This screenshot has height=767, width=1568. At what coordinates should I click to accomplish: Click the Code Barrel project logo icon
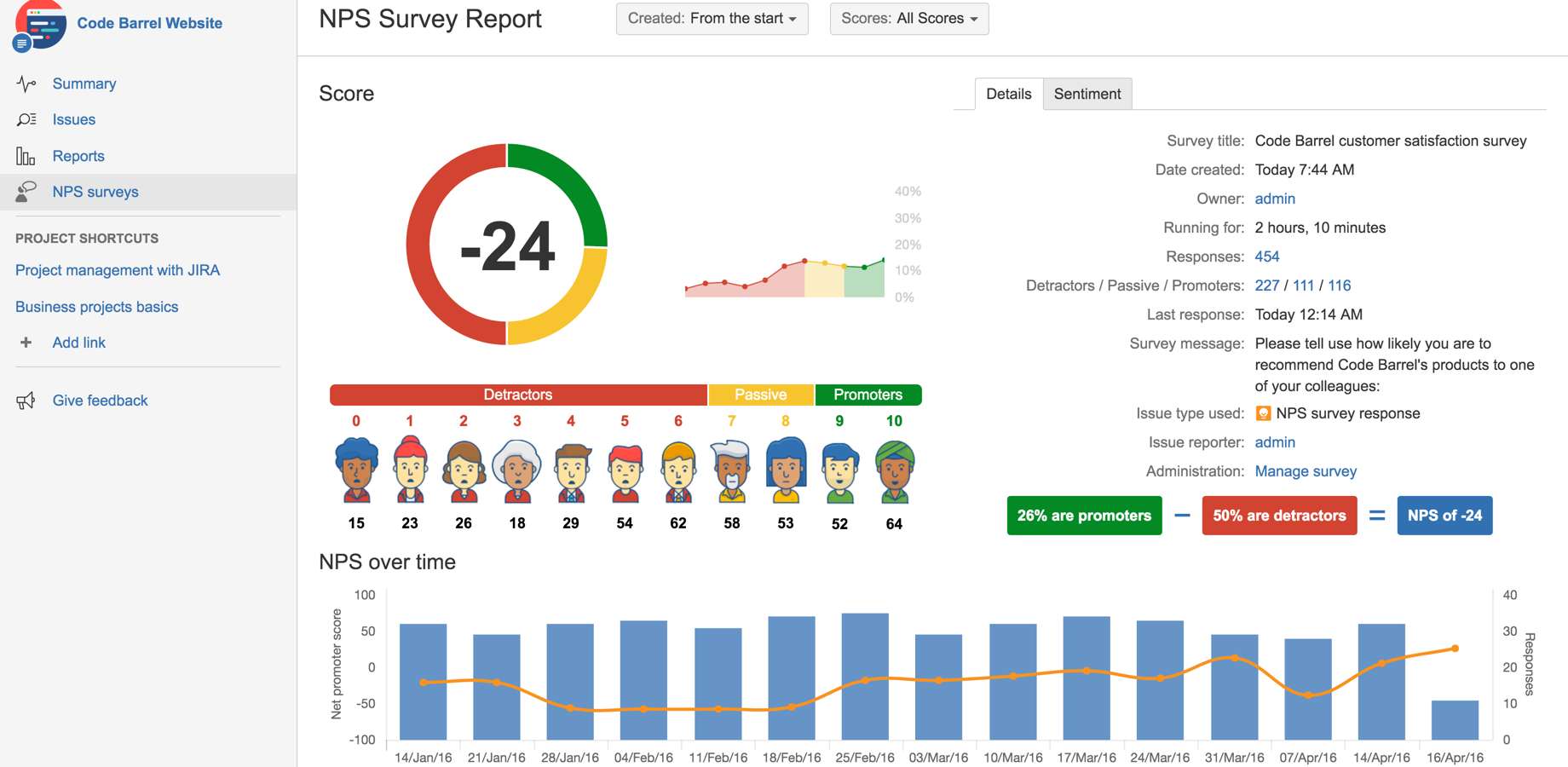(x=40, y=25)
